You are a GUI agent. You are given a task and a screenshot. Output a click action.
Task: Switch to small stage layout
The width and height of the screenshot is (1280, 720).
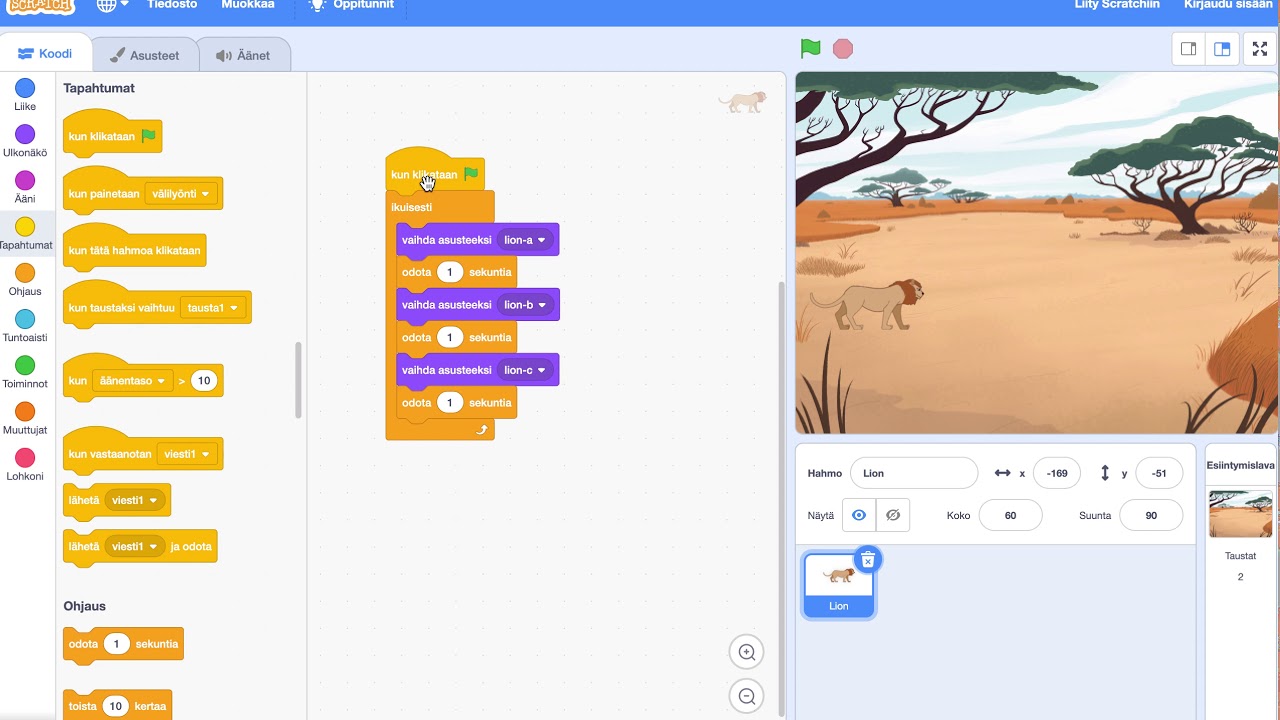tap(1188, 49)
